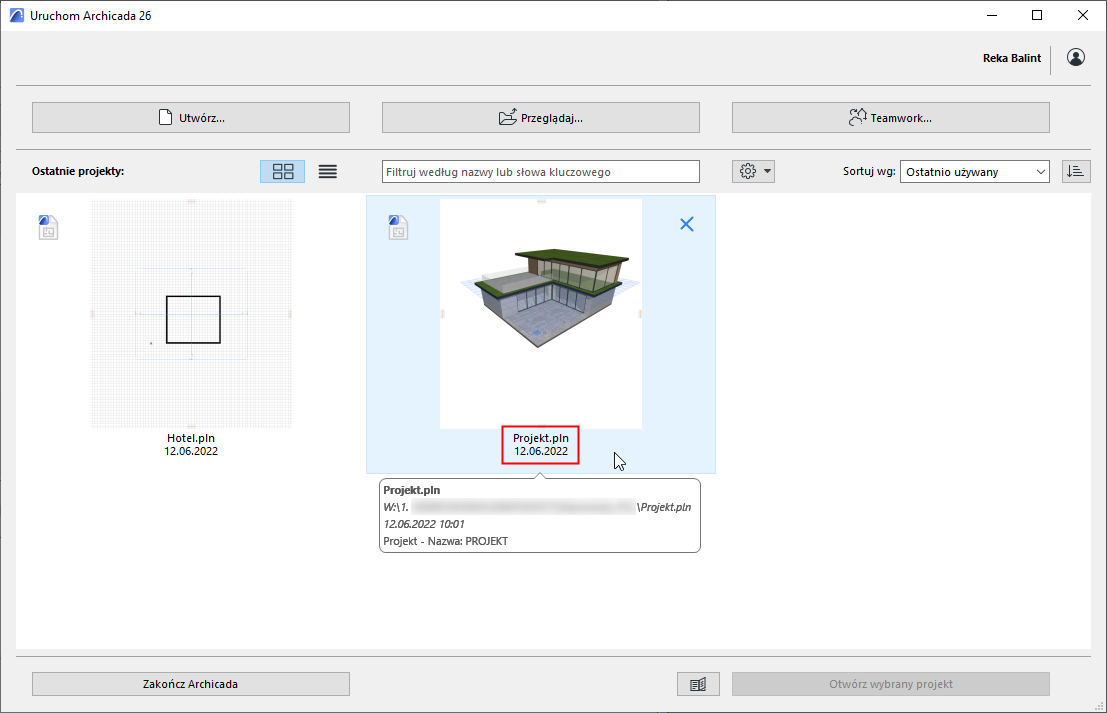Minimize the Uruchom Archicada 26 window
1107x713 pixels.
tap(992, 16)
